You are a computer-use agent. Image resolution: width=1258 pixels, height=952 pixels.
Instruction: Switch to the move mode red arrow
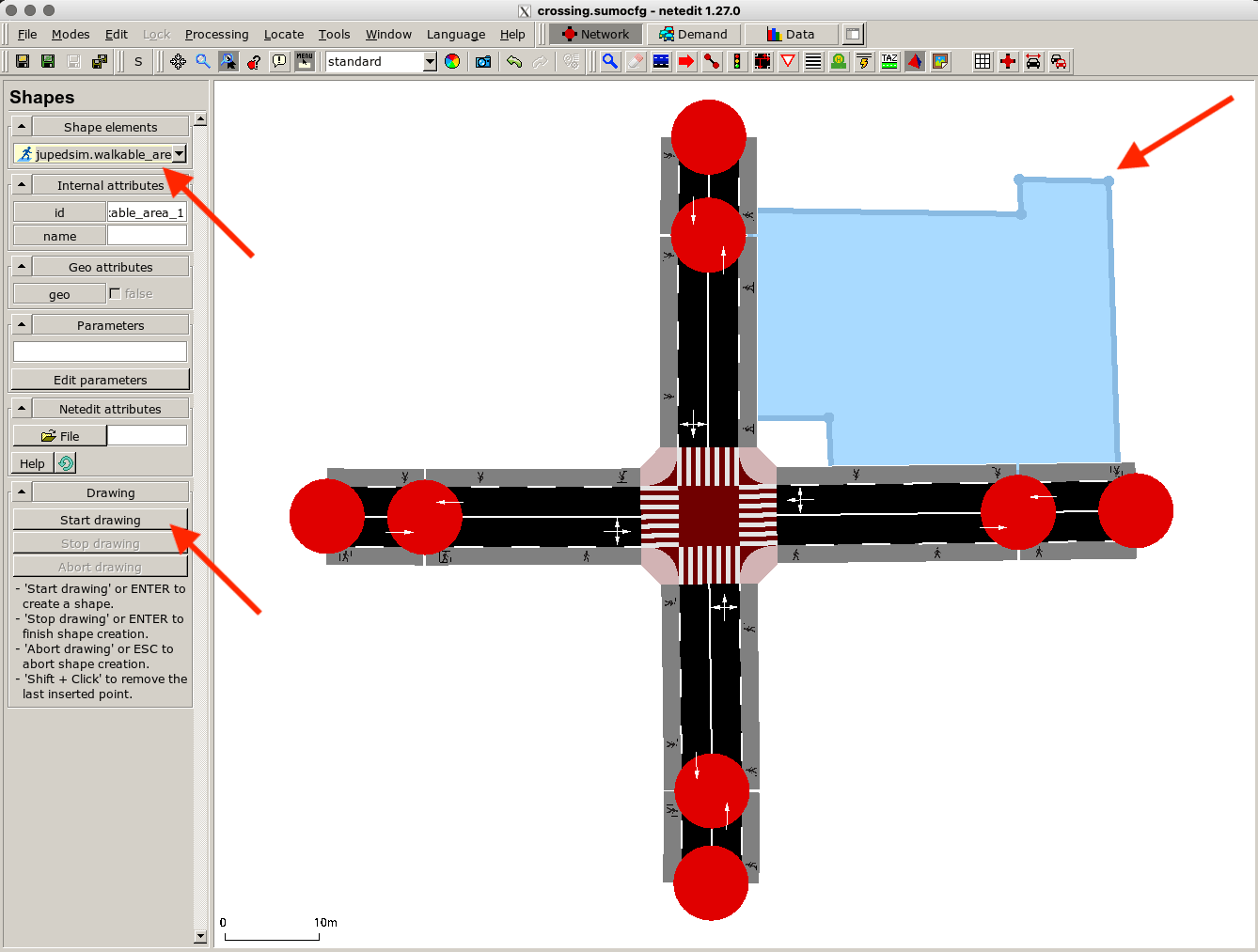[x=686, y=62]
